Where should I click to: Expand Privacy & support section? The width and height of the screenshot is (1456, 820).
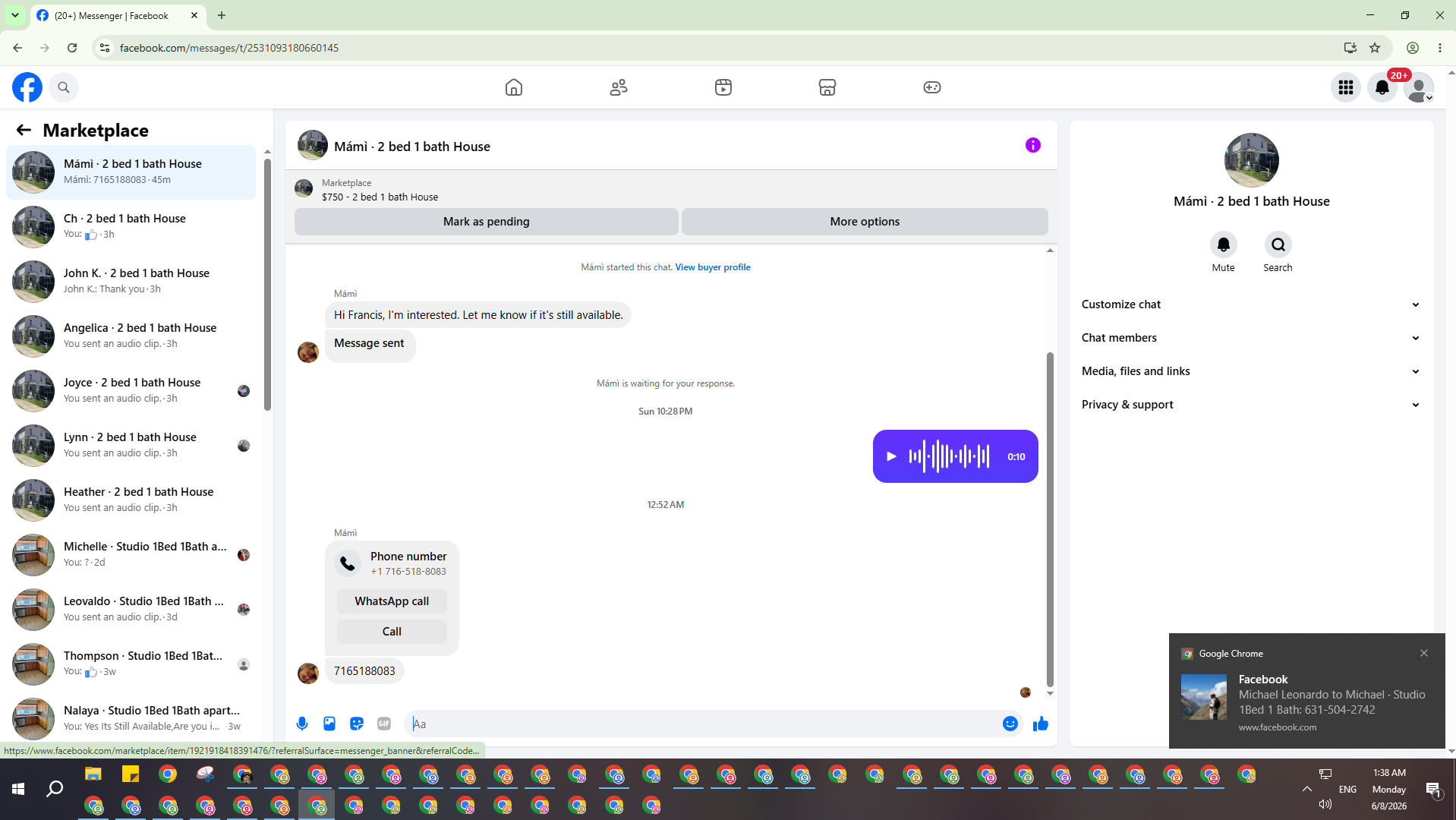click(1251, 405)
